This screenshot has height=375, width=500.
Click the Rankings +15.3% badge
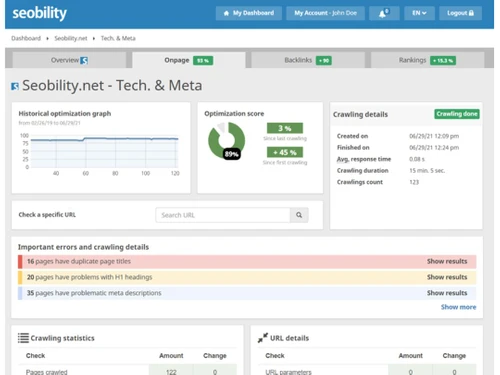click(443, 61)
